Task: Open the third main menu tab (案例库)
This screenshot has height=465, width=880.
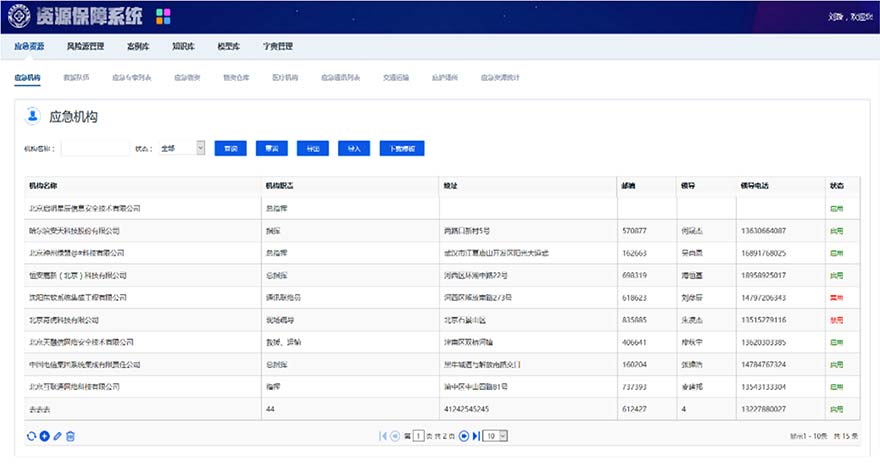Action: (138, 46)
